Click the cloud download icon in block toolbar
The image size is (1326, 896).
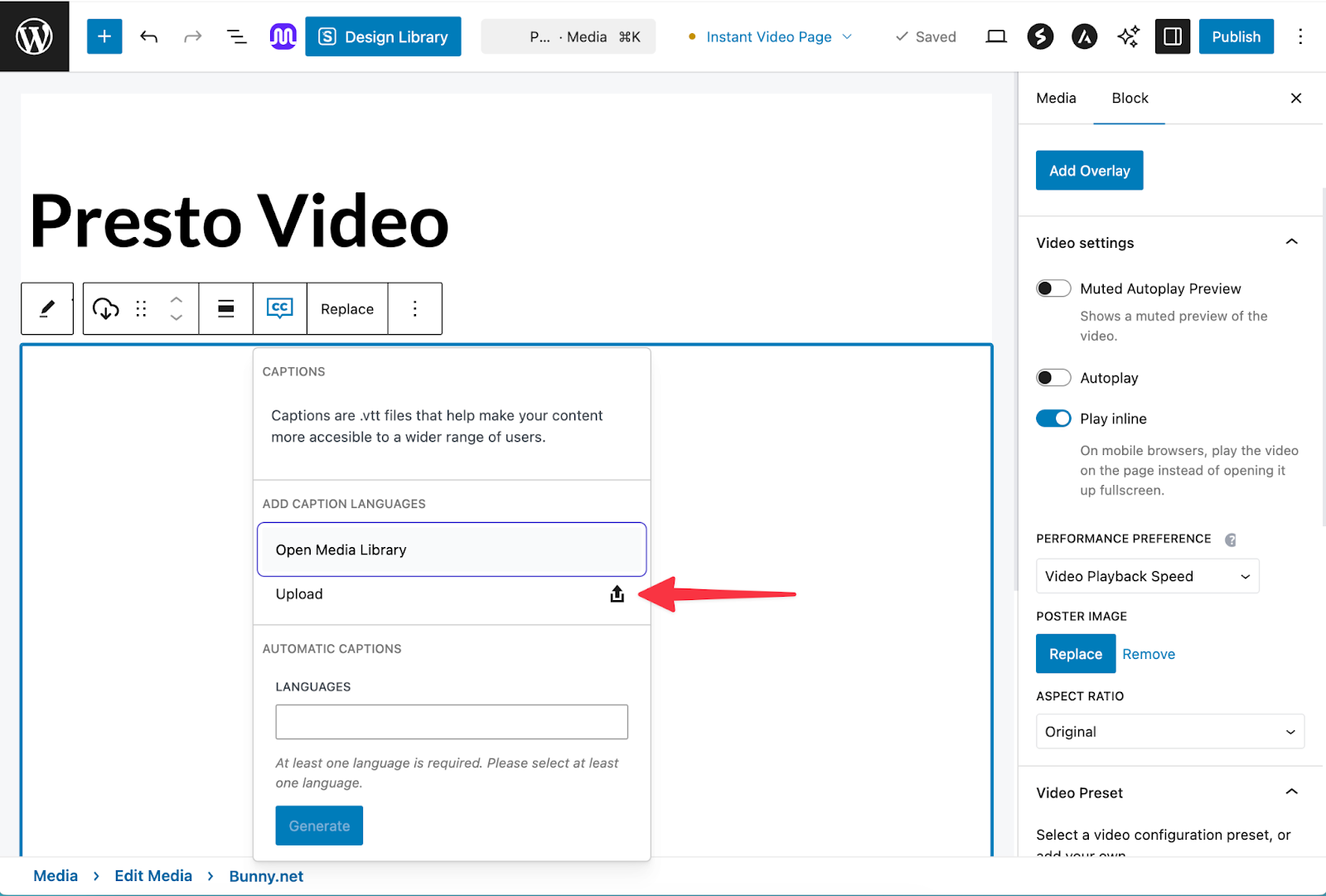pyautogui.click(x=105, y=308)
